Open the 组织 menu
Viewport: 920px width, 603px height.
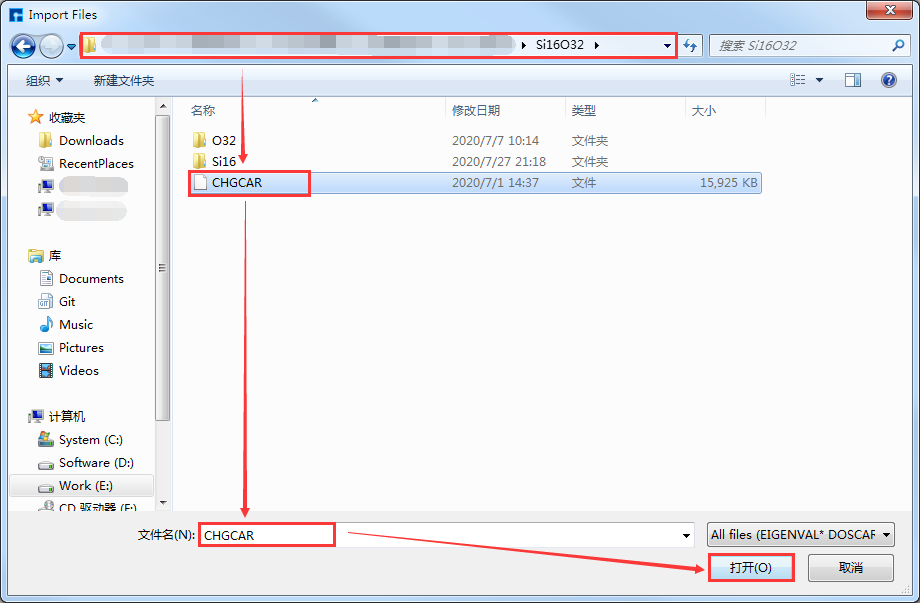click(44, 80)
